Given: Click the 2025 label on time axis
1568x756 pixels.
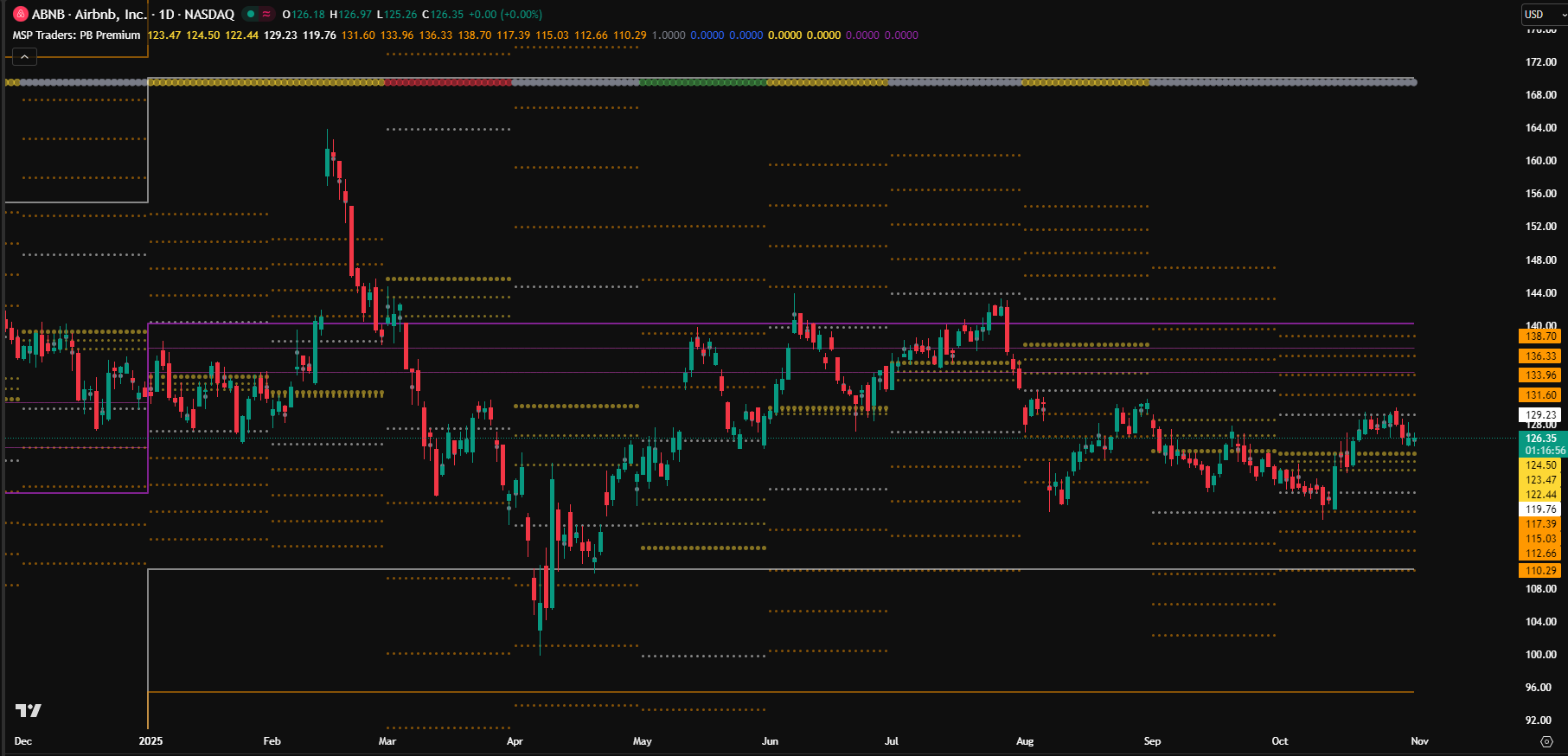Looking at the screenshot, I should (150, 741).
